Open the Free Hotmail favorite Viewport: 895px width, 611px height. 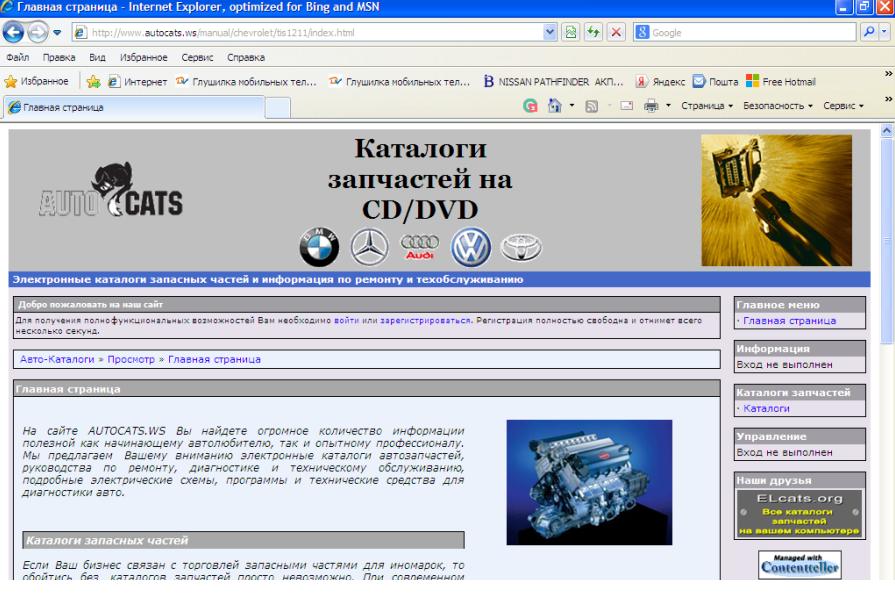click(781, 82)
